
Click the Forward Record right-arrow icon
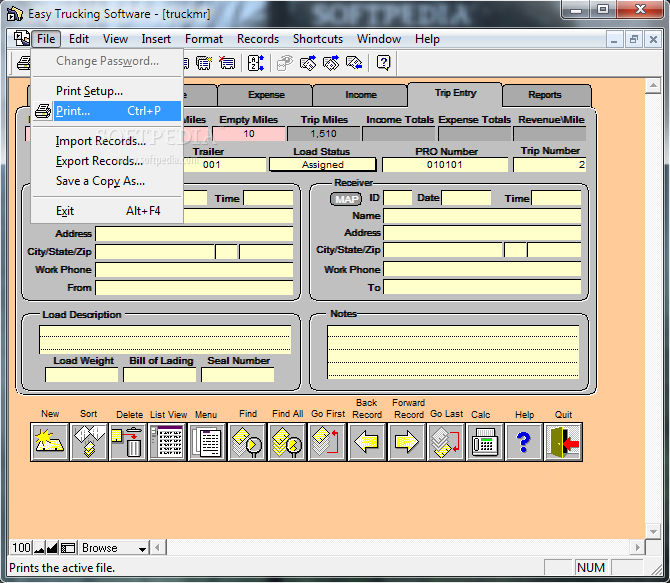click(406, 442)
